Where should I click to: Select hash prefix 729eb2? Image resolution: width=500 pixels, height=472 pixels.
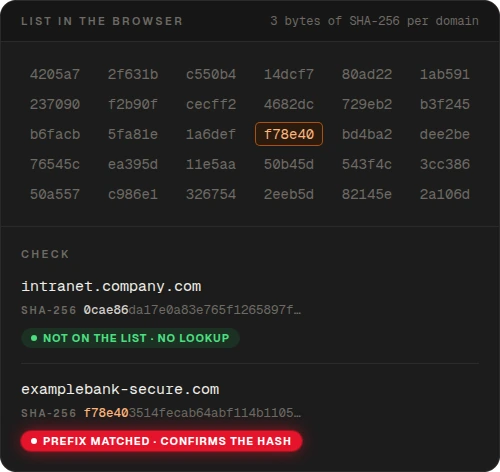(x=367, y=104)
